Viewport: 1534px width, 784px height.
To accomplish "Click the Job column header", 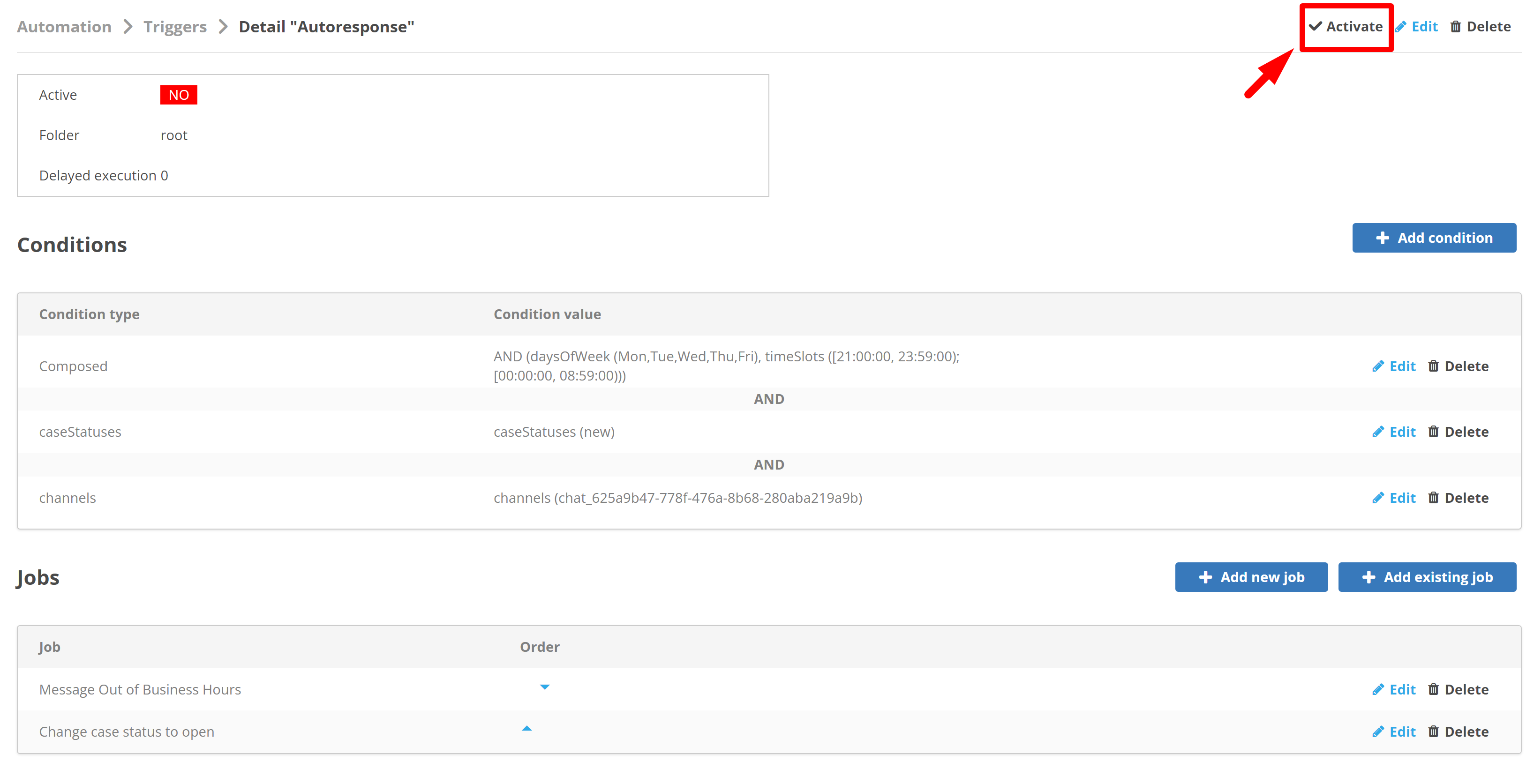I will (x=49, y=647).
